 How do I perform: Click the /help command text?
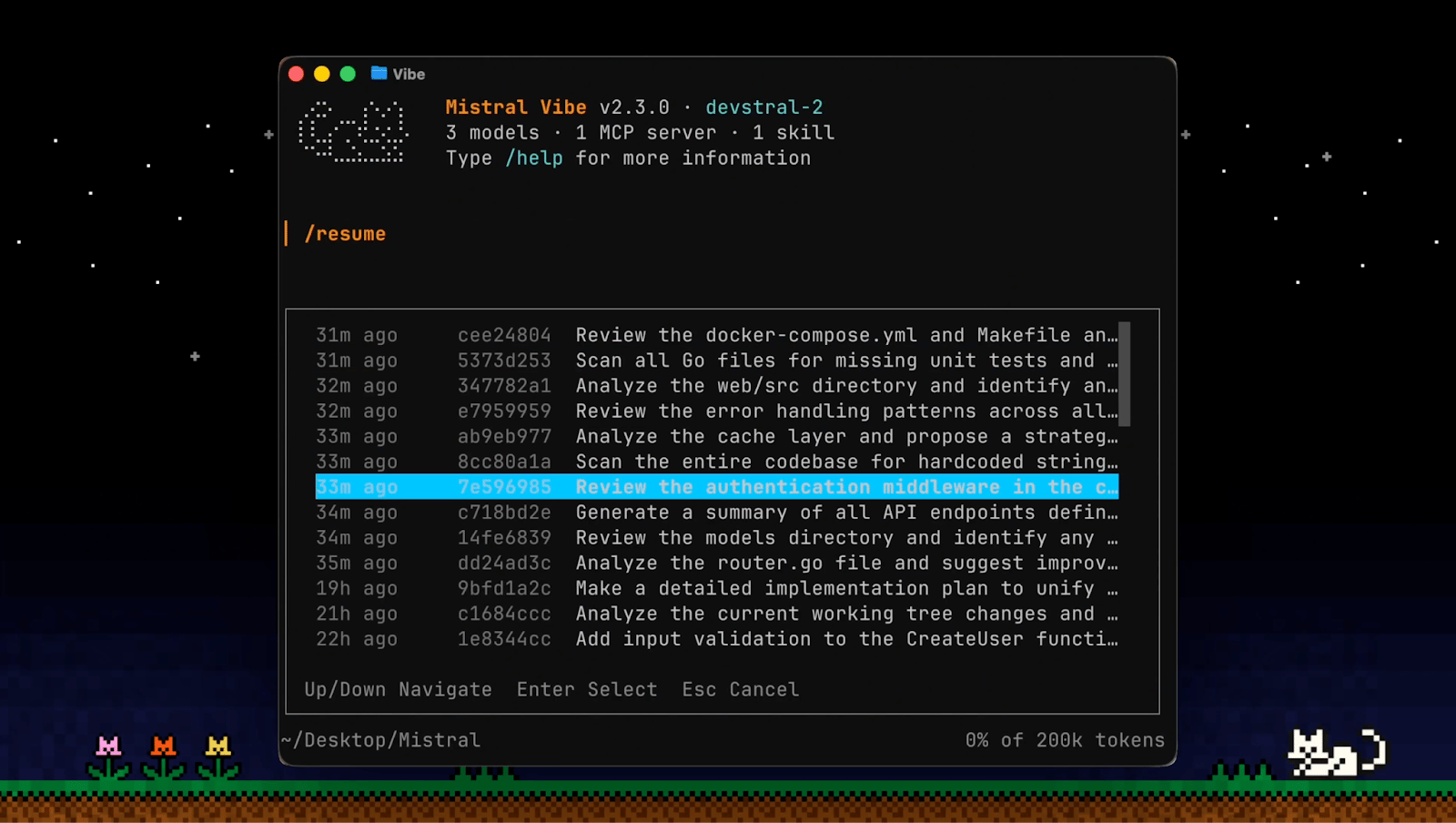(x=534, y=158)
